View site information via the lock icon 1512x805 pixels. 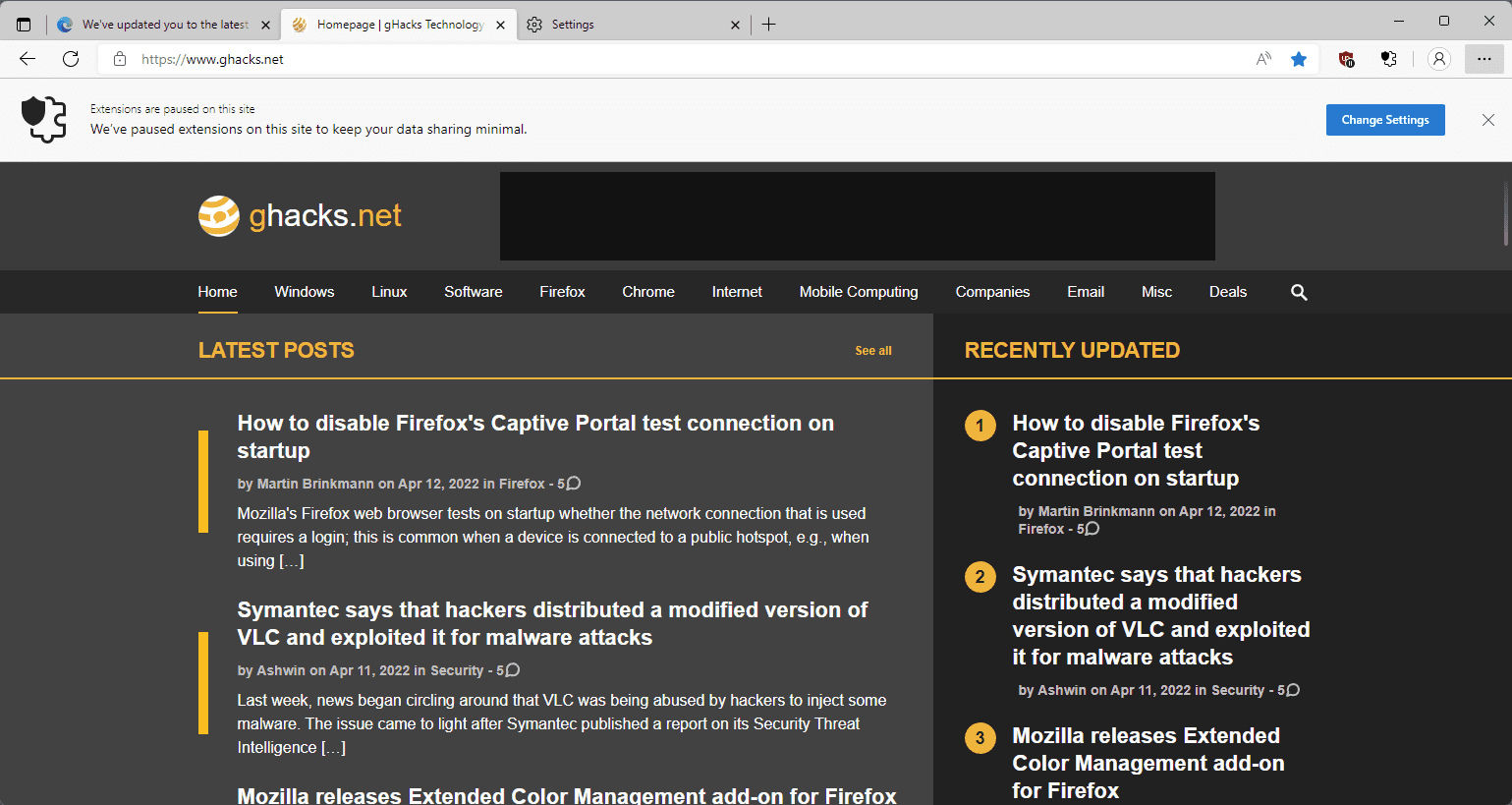tap(120, 59)
